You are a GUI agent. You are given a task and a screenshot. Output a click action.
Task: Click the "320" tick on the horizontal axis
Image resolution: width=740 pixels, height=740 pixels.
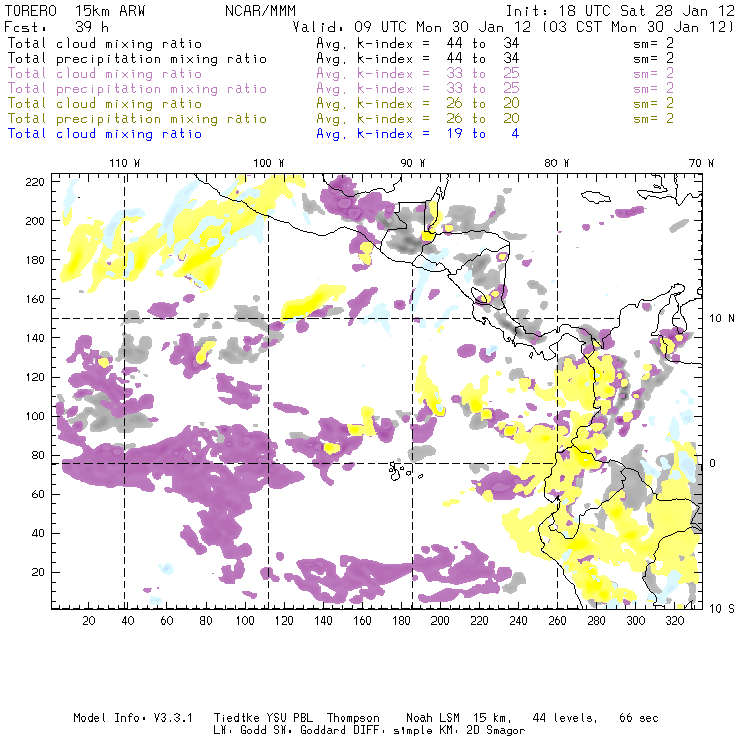pos(674,621)
